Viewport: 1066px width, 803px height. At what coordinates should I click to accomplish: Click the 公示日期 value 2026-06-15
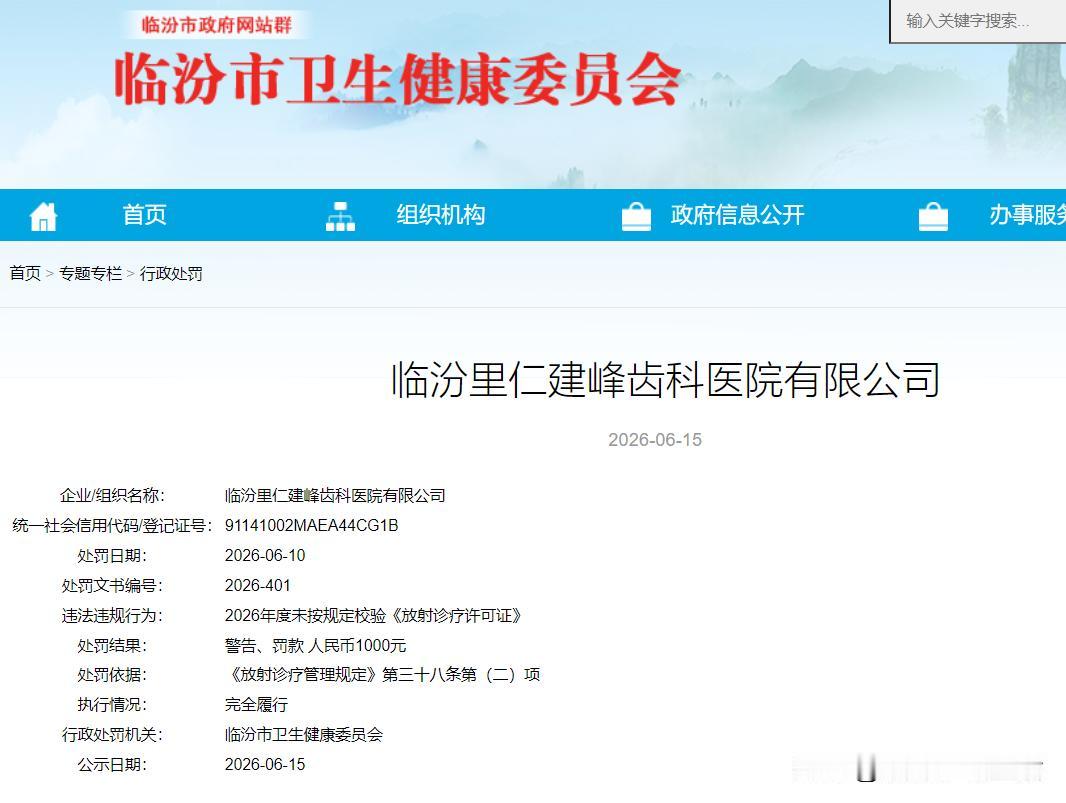tap(265, 764)
